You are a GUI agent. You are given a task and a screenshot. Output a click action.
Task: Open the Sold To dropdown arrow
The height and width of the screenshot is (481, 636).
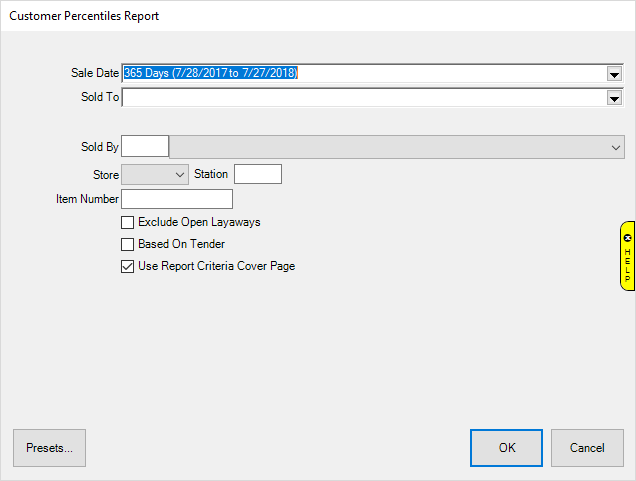pos(614,98)
